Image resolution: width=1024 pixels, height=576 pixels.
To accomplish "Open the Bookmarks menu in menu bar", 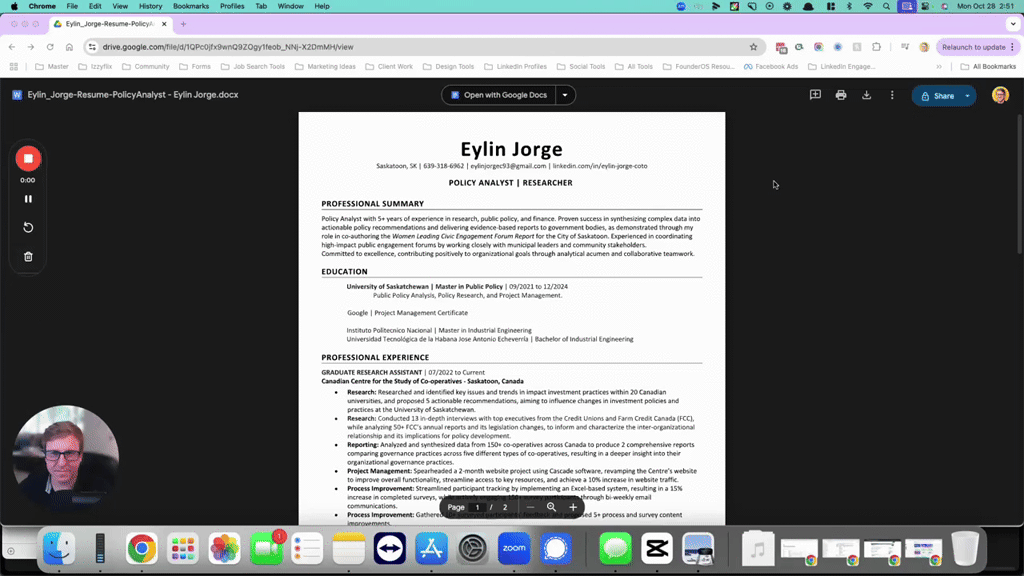I will click(191, 6).
